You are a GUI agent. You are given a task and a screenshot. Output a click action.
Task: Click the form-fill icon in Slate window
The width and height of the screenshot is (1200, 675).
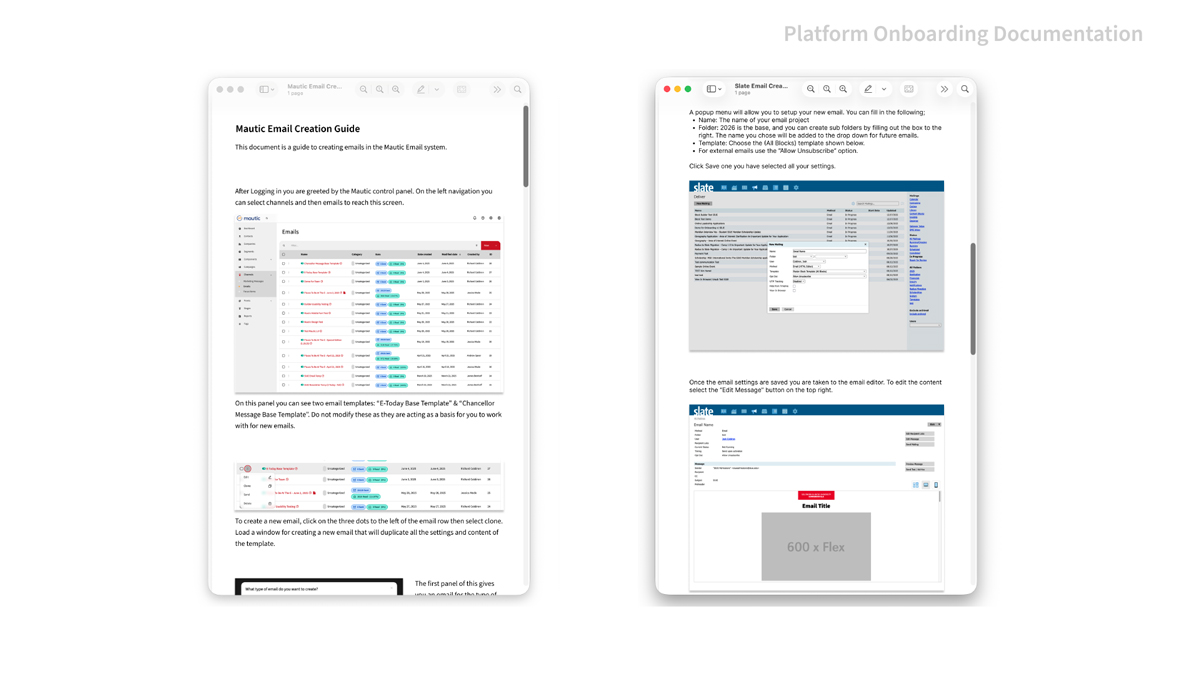click(x=909, y=89)
